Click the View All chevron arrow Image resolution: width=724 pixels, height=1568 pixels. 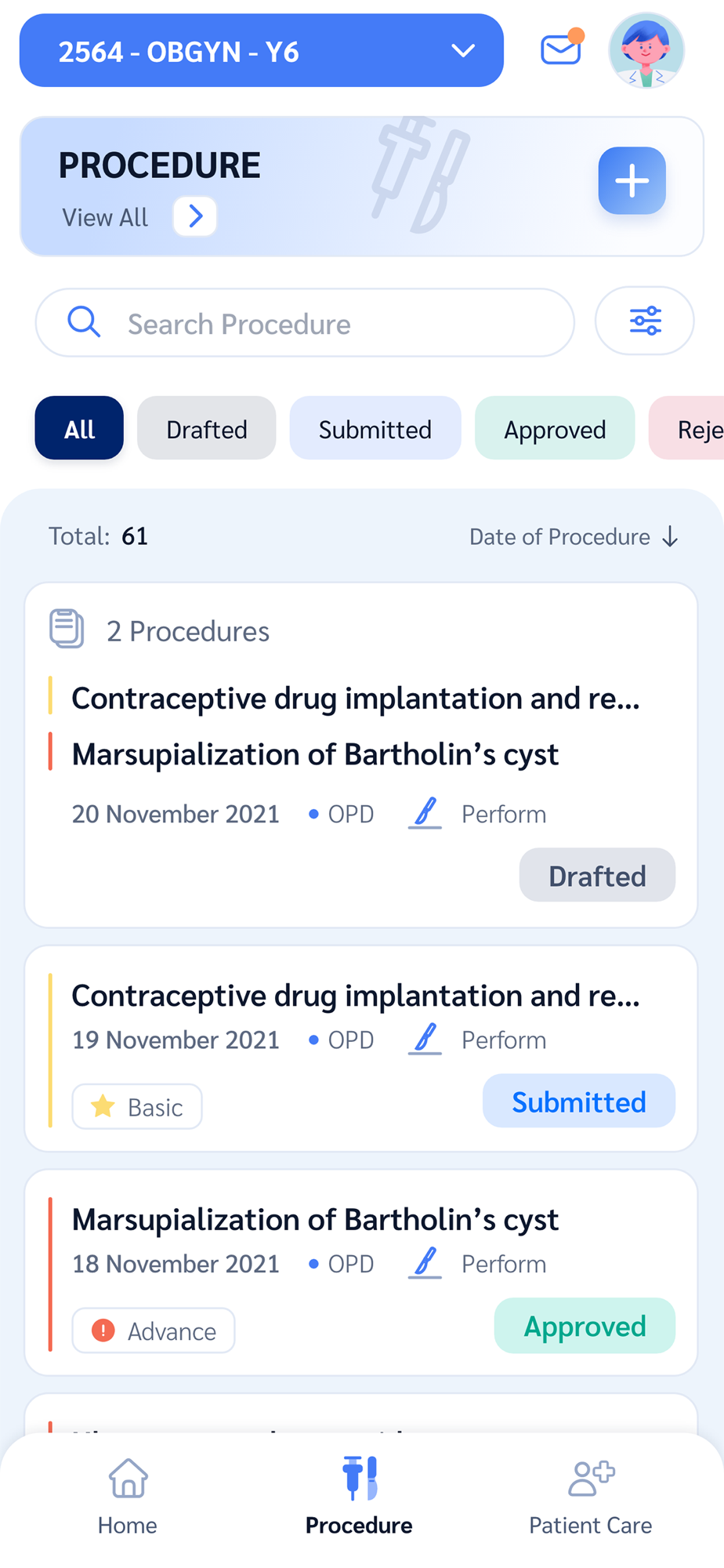(195, 216)
